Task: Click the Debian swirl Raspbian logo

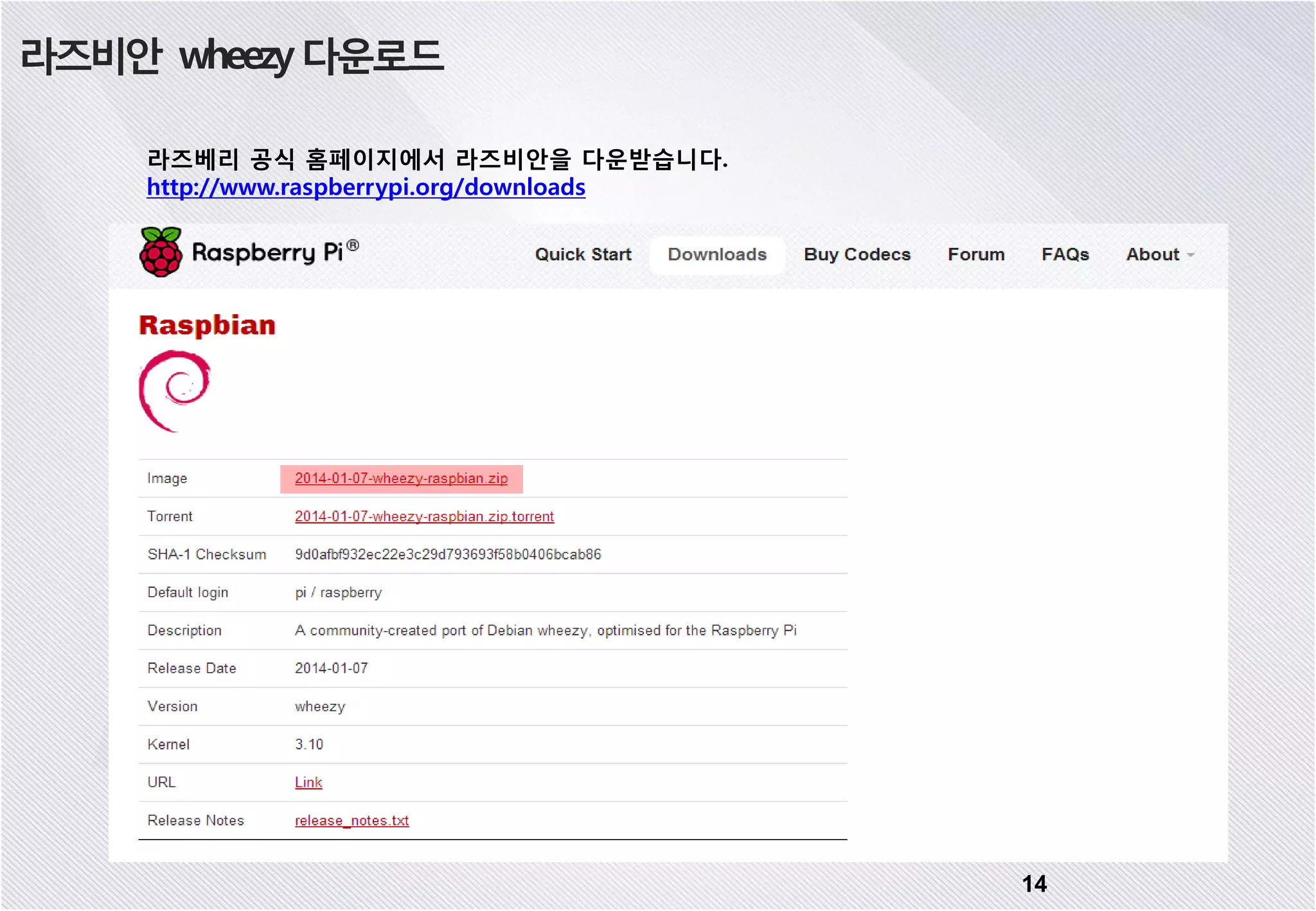Action: coord(175,391)
